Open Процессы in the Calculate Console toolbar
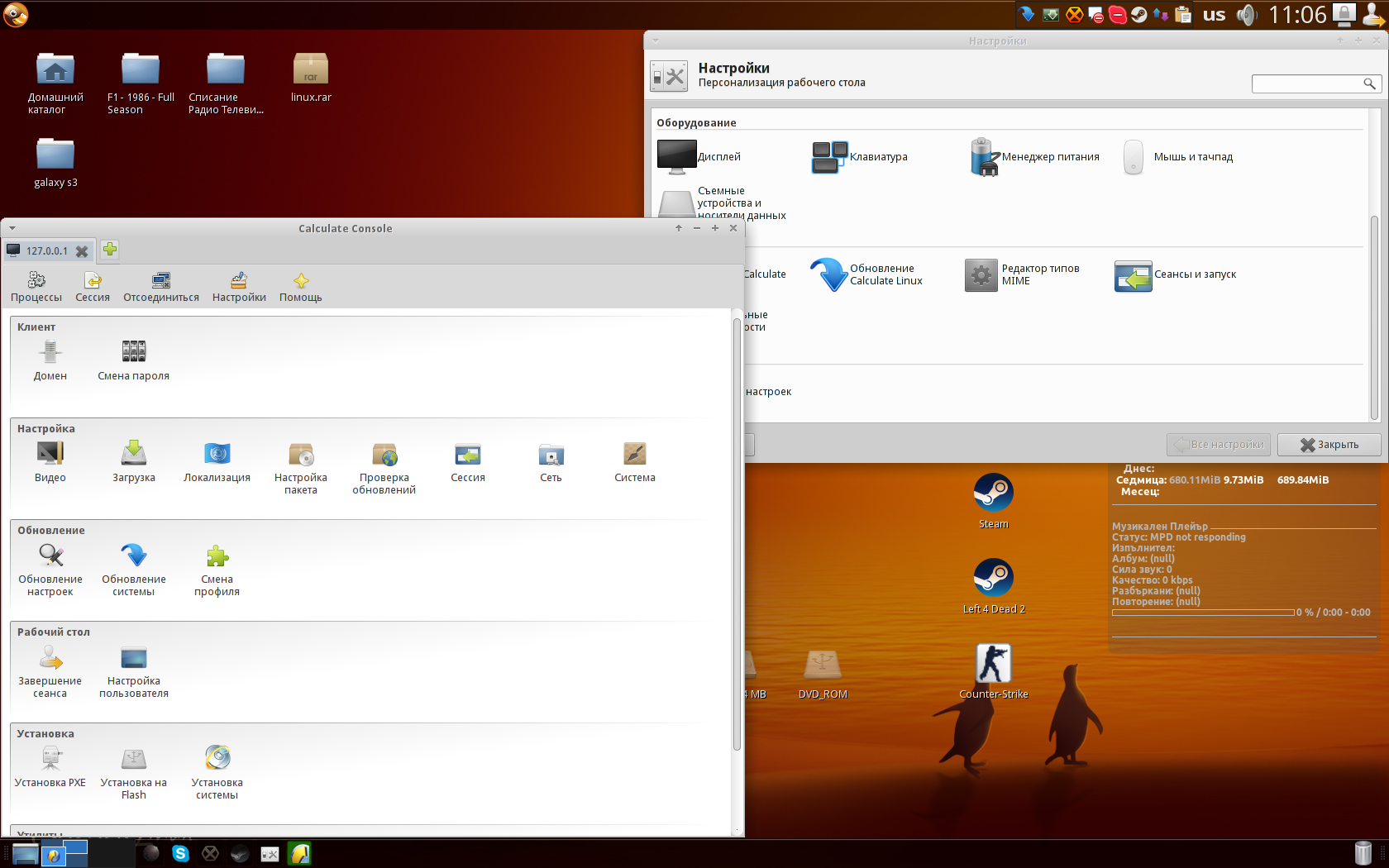 pos(36,287)
